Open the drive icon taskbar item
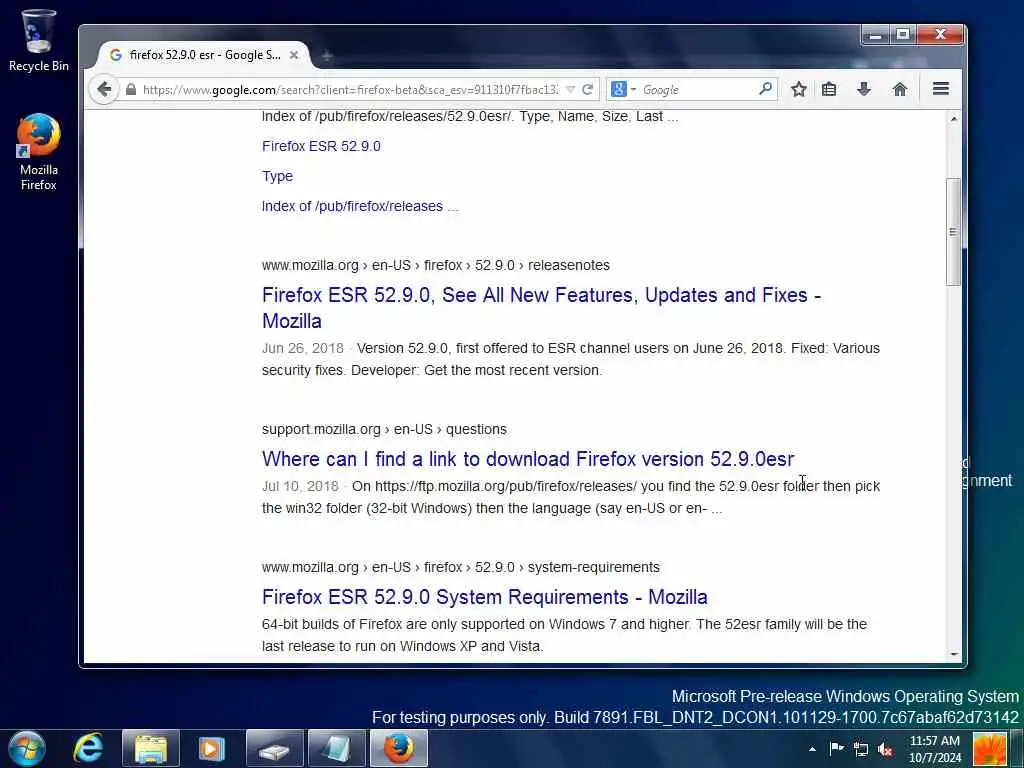The height and width of the screenshot is (768, 1024). 274,748
